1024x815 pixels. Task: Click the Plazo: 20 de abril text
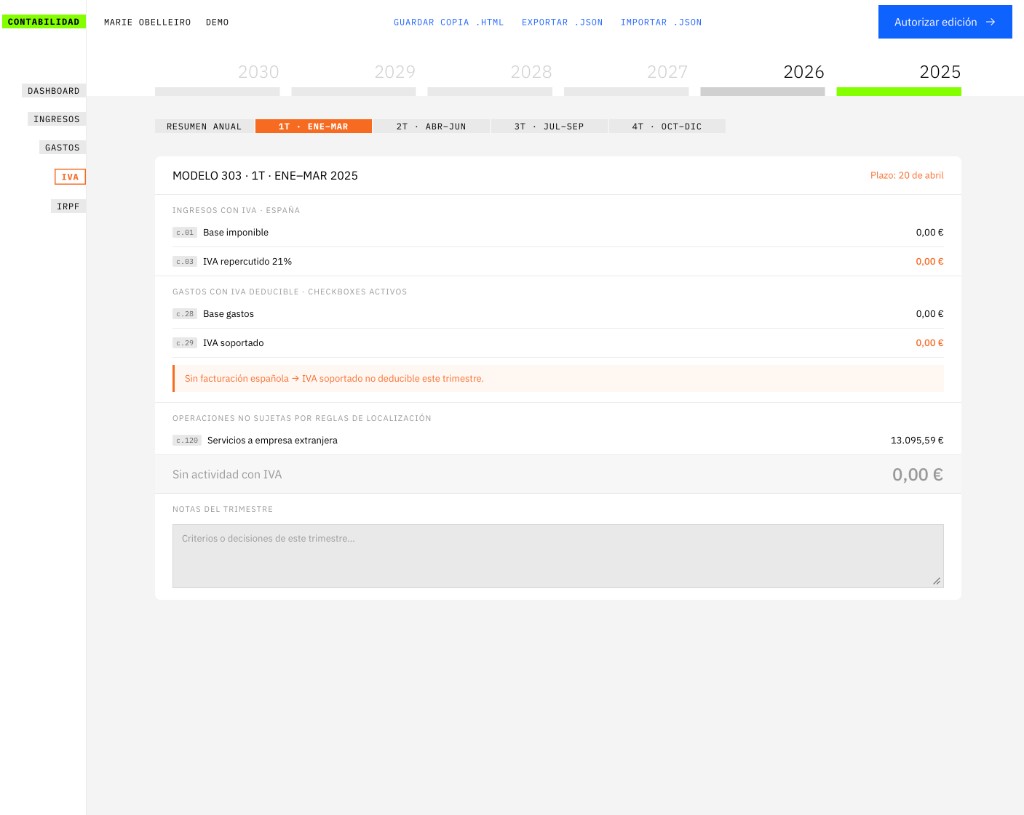coord(906,175)
